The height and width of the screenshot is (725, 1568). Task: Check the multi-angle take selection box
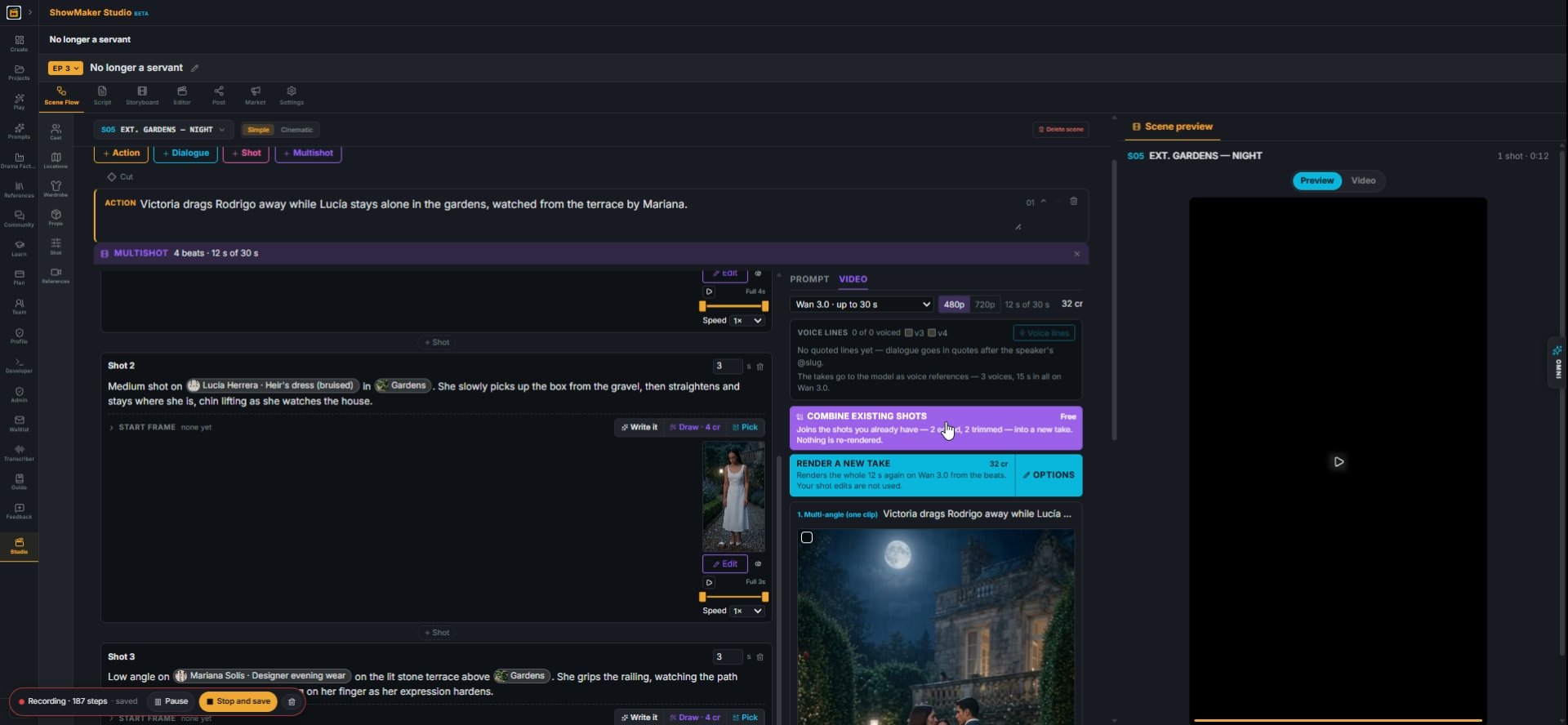click(807, 538)
